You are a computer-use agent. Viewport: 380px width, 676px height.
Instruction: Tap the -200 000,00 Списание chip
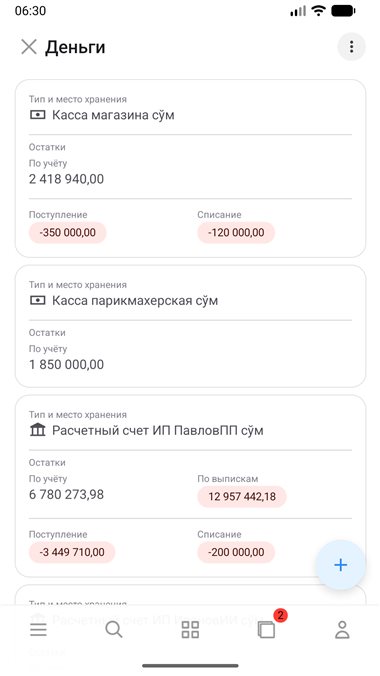[236, 552]
